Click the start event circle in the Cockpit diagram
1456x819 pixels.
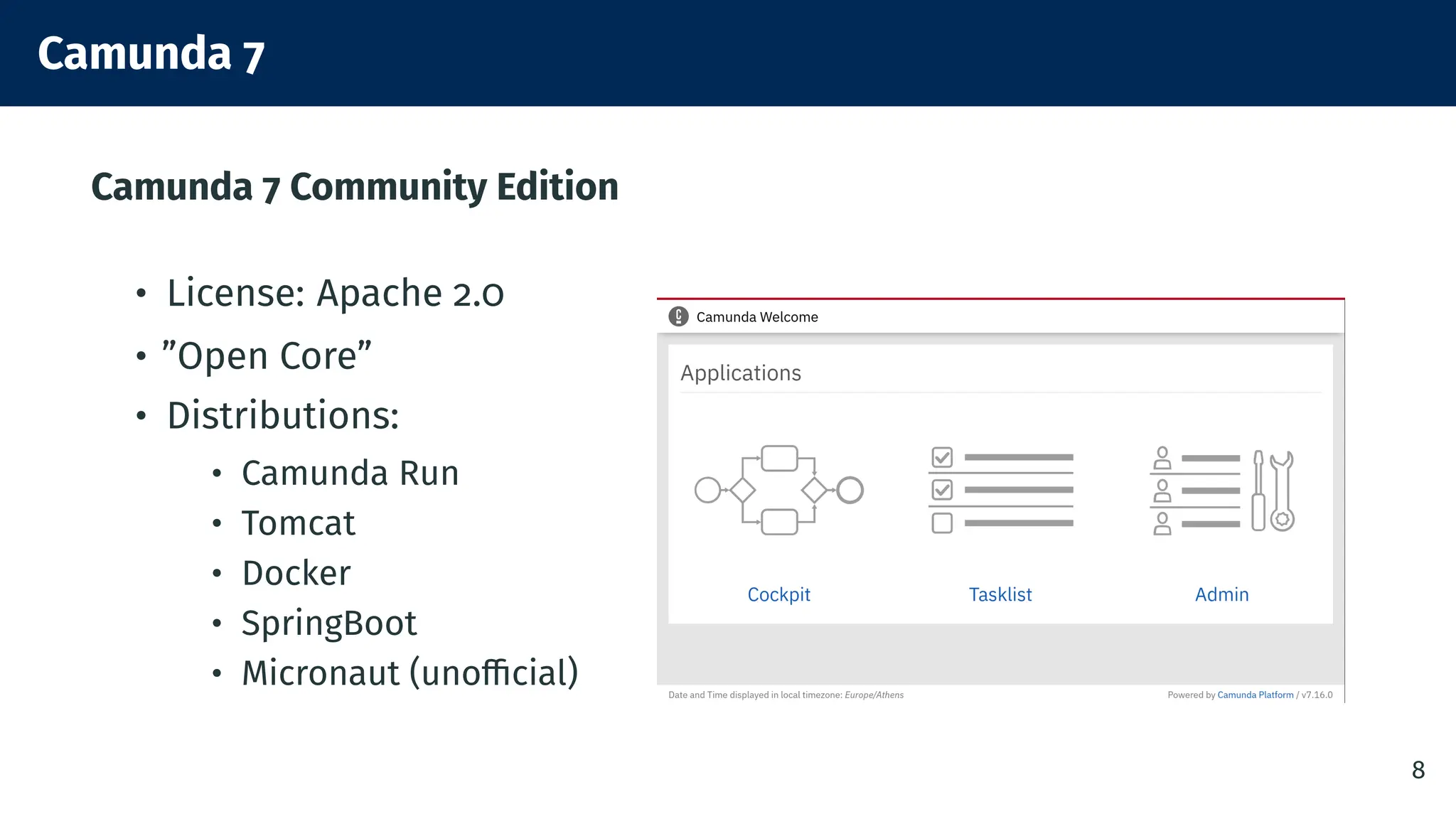[x=707, y=490]
